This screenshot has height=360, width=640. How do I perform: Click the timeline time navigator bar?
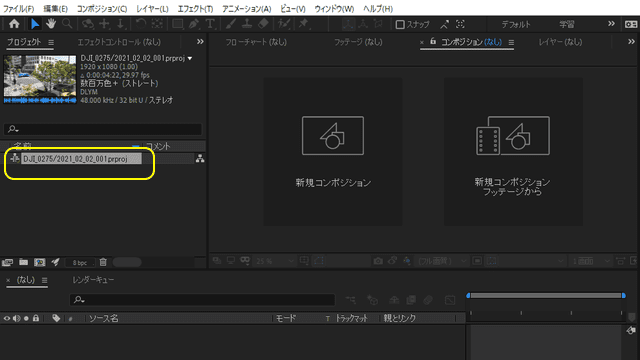(x=546, y=295)
